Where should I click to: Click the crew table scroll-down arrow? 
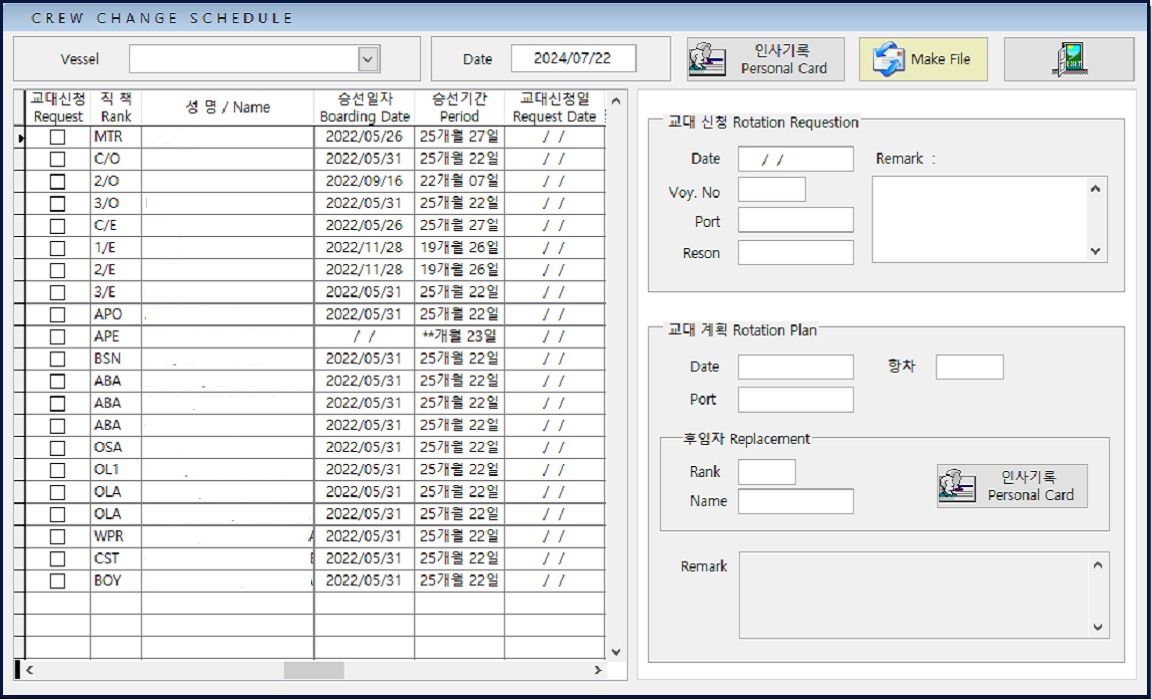point(616,652)
